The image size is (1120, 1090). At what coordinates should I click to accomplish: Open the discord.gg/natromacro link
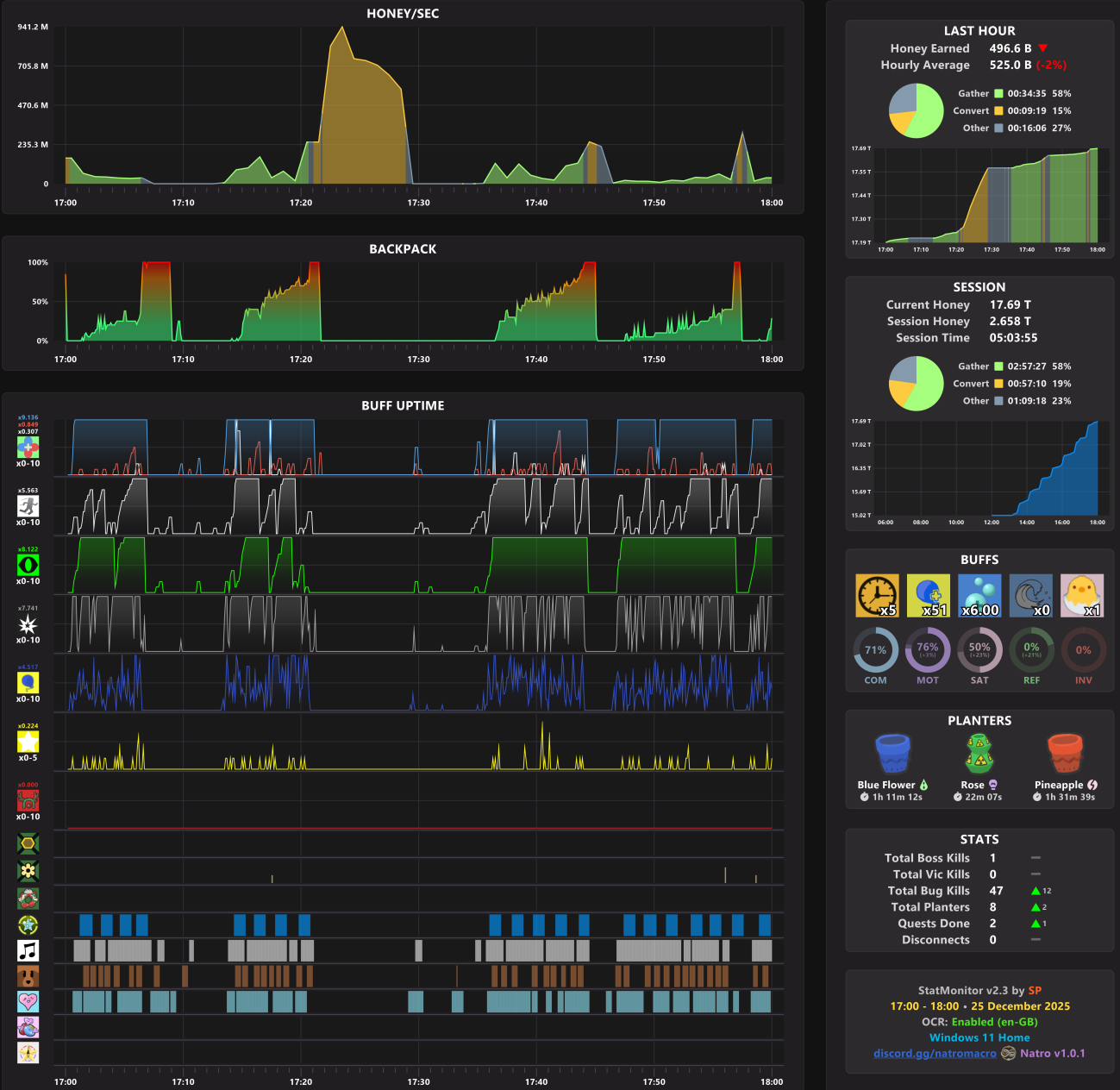(935, 1054)
